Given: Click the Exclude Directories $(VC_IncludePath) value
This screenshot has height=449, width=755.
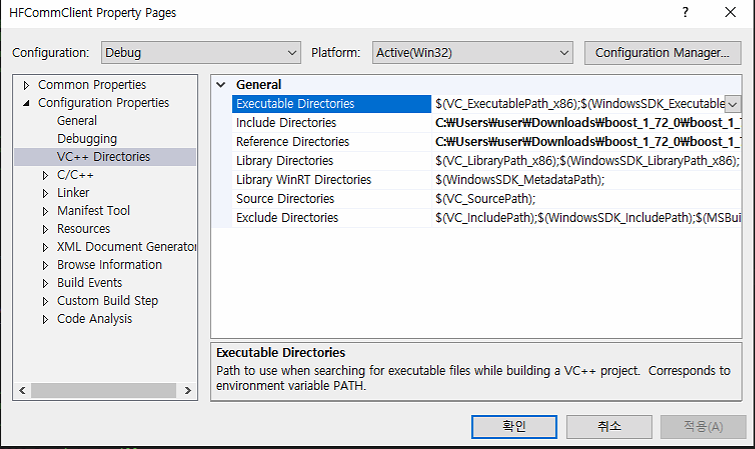Looking at the screenshot, I should click(586, 218).
